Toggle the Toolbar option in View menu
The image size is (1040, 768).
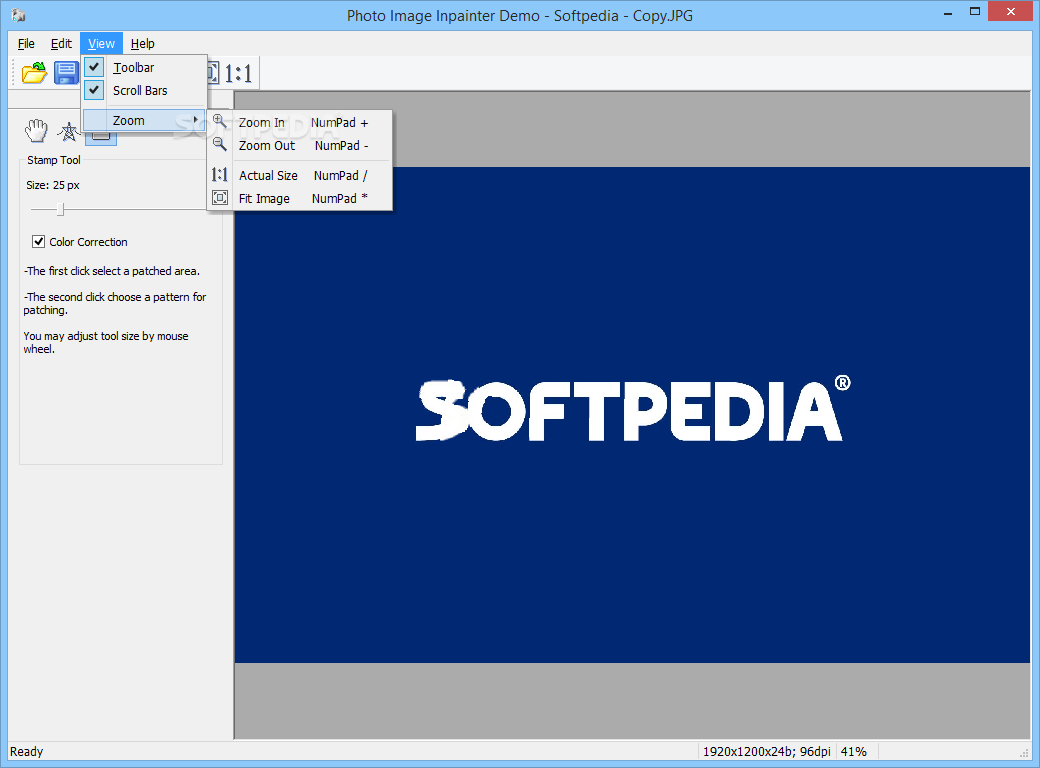point(144,68)
